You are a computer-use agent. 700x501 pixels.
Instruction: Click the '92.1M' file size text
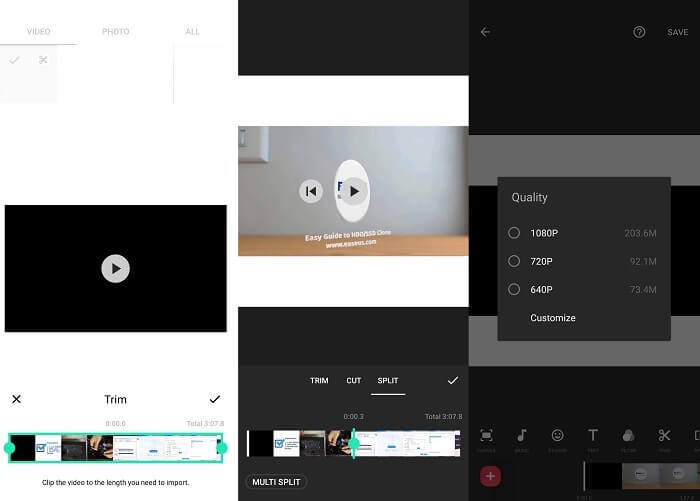tap(643, 261)
